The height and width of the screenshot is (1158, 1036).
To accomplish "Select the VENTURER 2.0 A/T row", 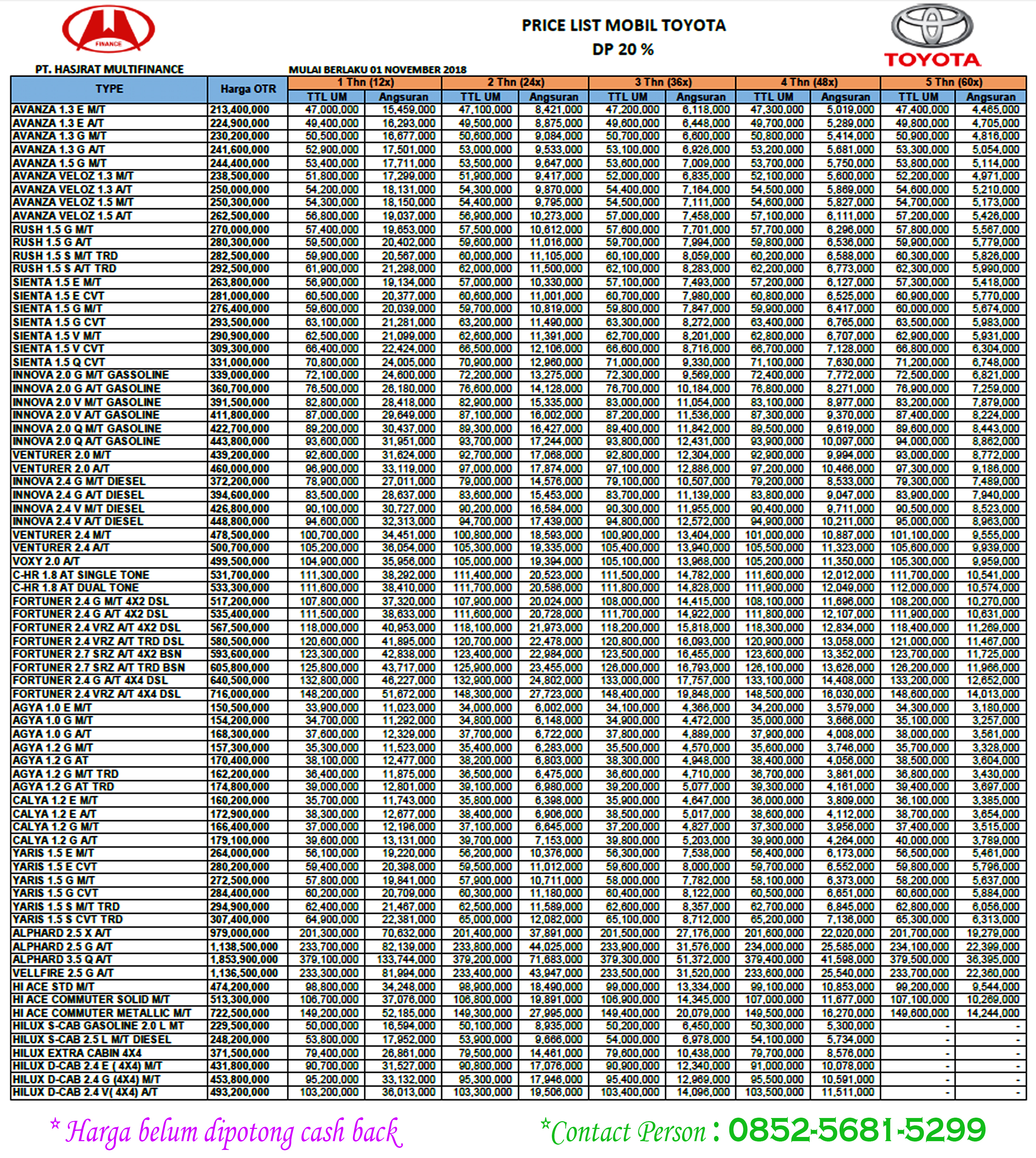I will tap(518, 468).
